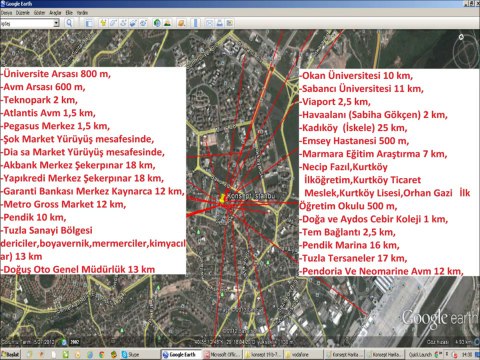This screenshot has height=360, width=480.
Task: Open the Düzenle menu
Action: click(23, 13)
